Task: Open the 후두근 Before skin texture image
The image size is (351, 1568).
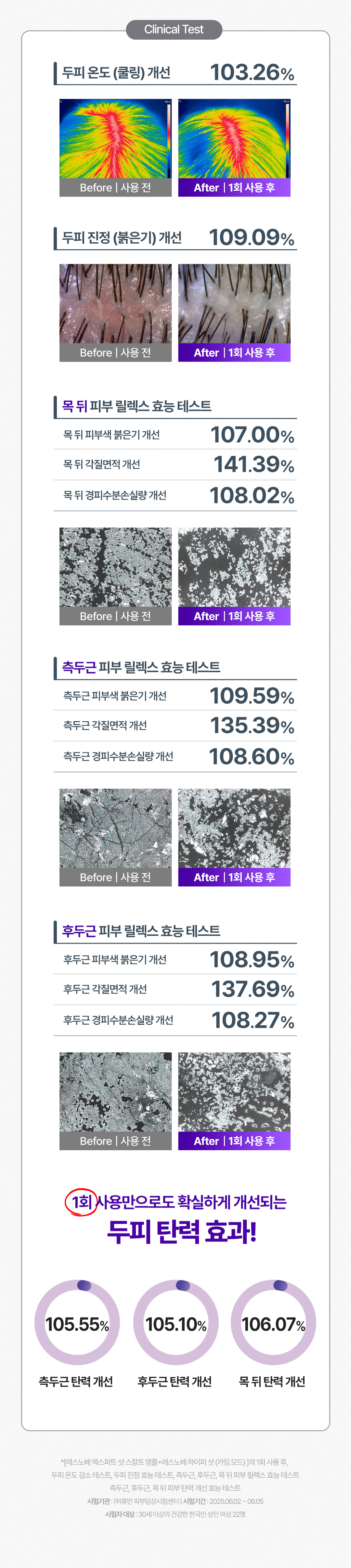Action: click(x=115, y=1093)
